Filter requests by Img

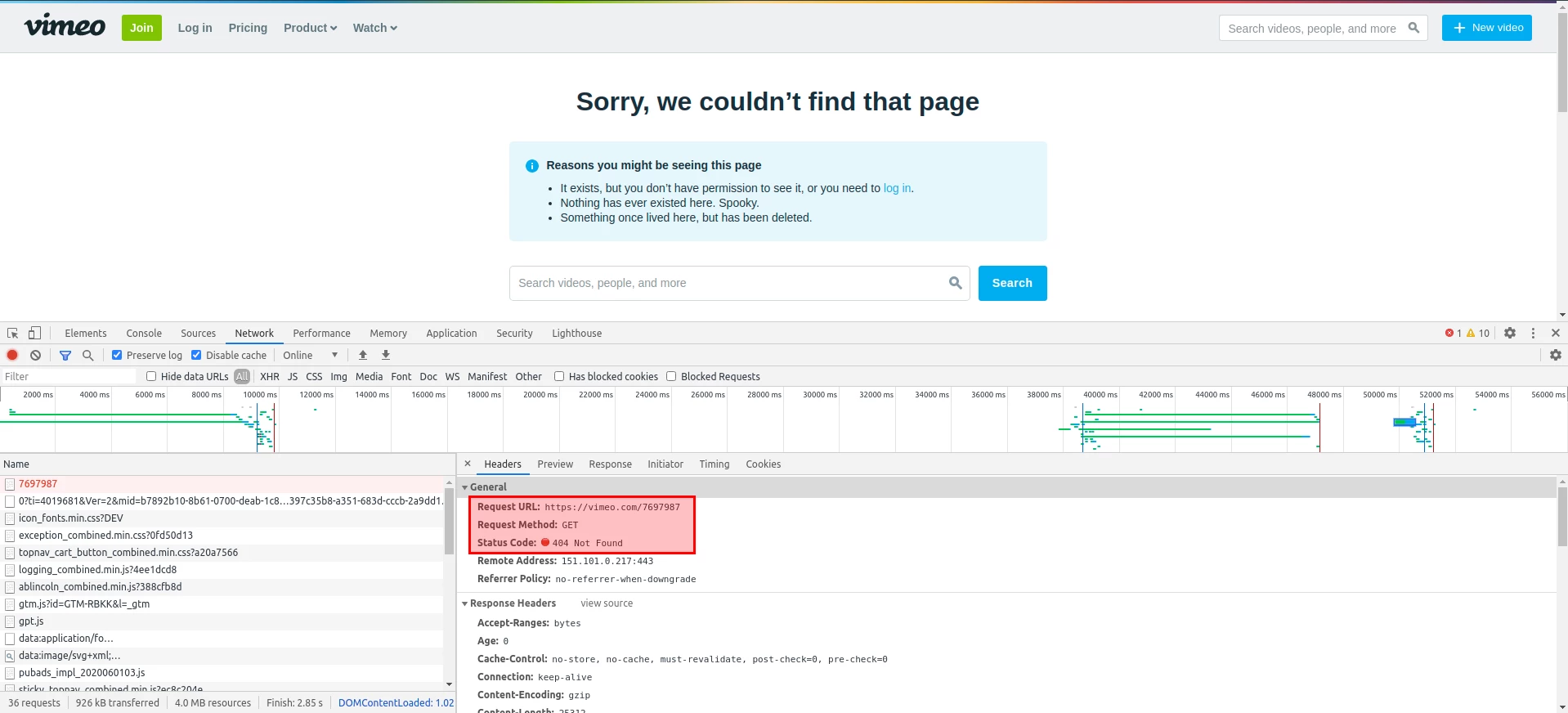click(338, 376)
